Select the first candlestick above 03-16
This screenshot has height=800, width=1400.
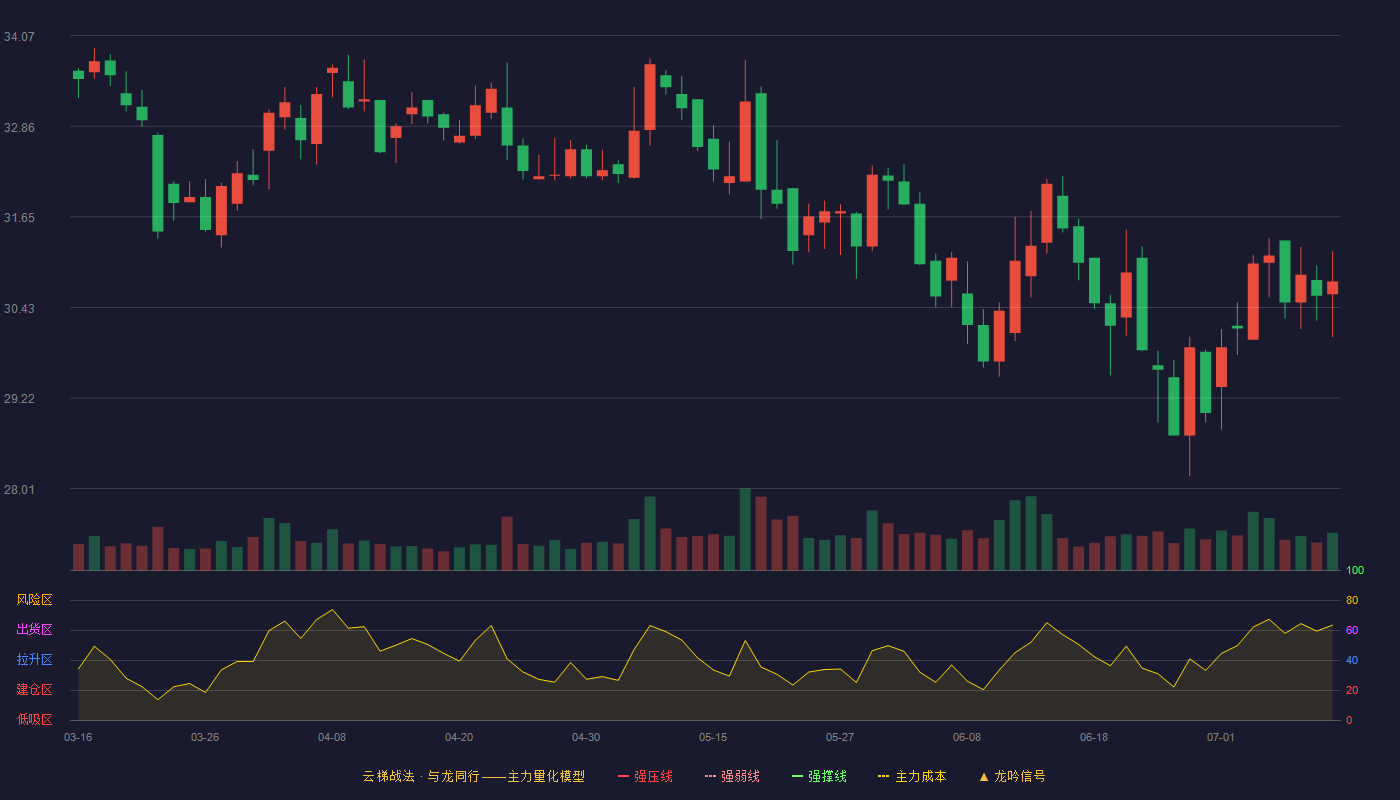[x=78, y=75]
